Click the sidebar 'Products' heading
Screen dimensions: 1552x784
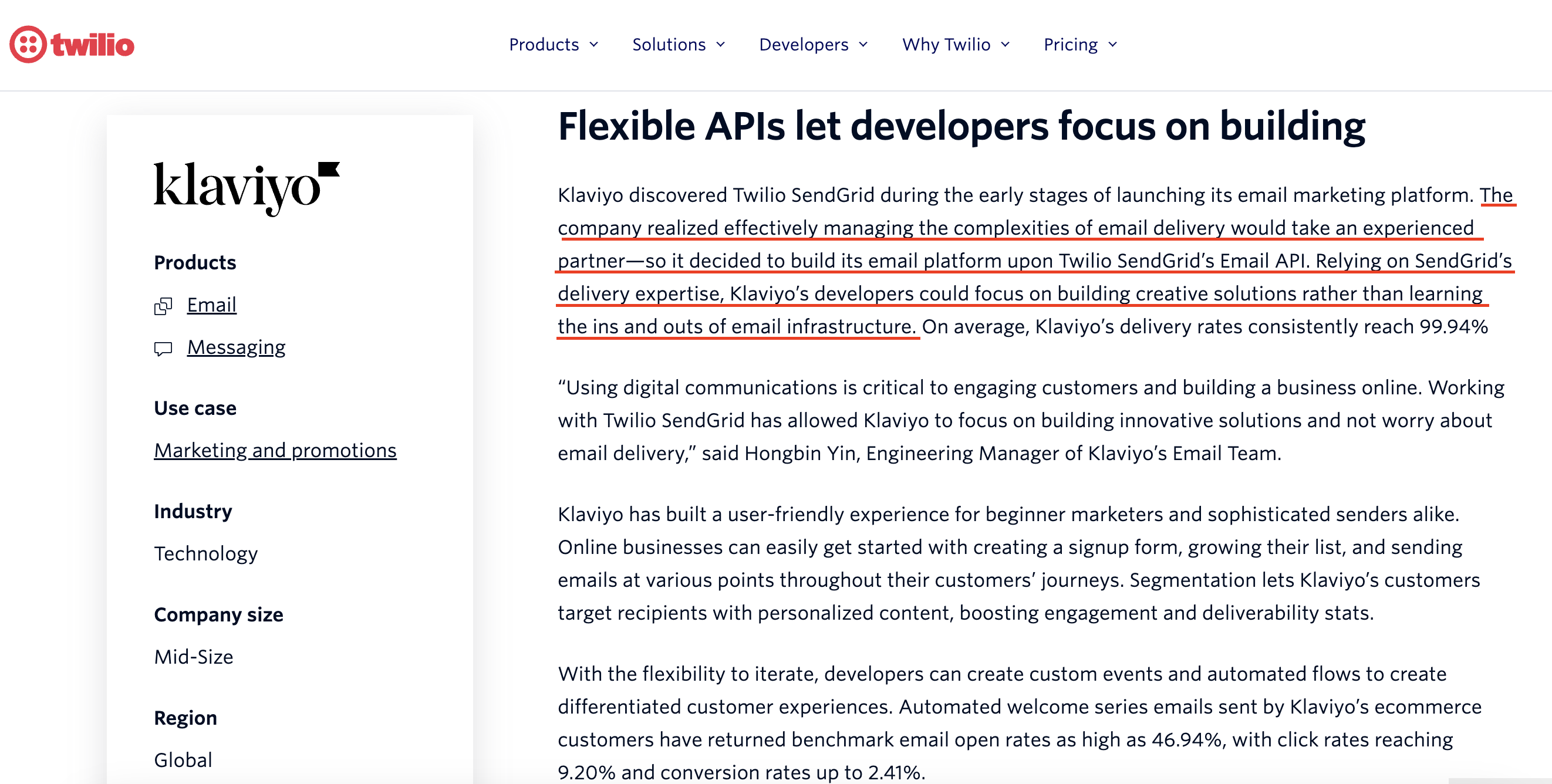click(195, 262)
